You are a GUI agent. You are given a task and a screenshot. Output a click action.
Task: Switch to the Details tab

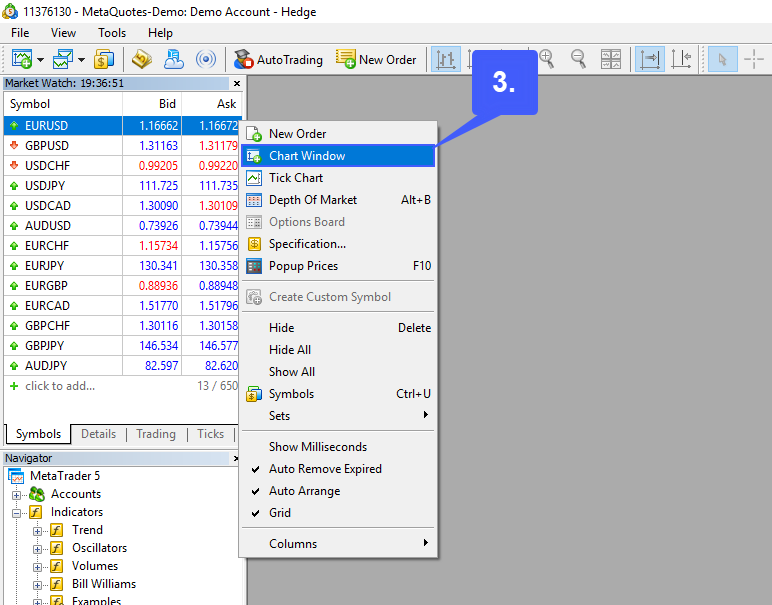[98, 434]
